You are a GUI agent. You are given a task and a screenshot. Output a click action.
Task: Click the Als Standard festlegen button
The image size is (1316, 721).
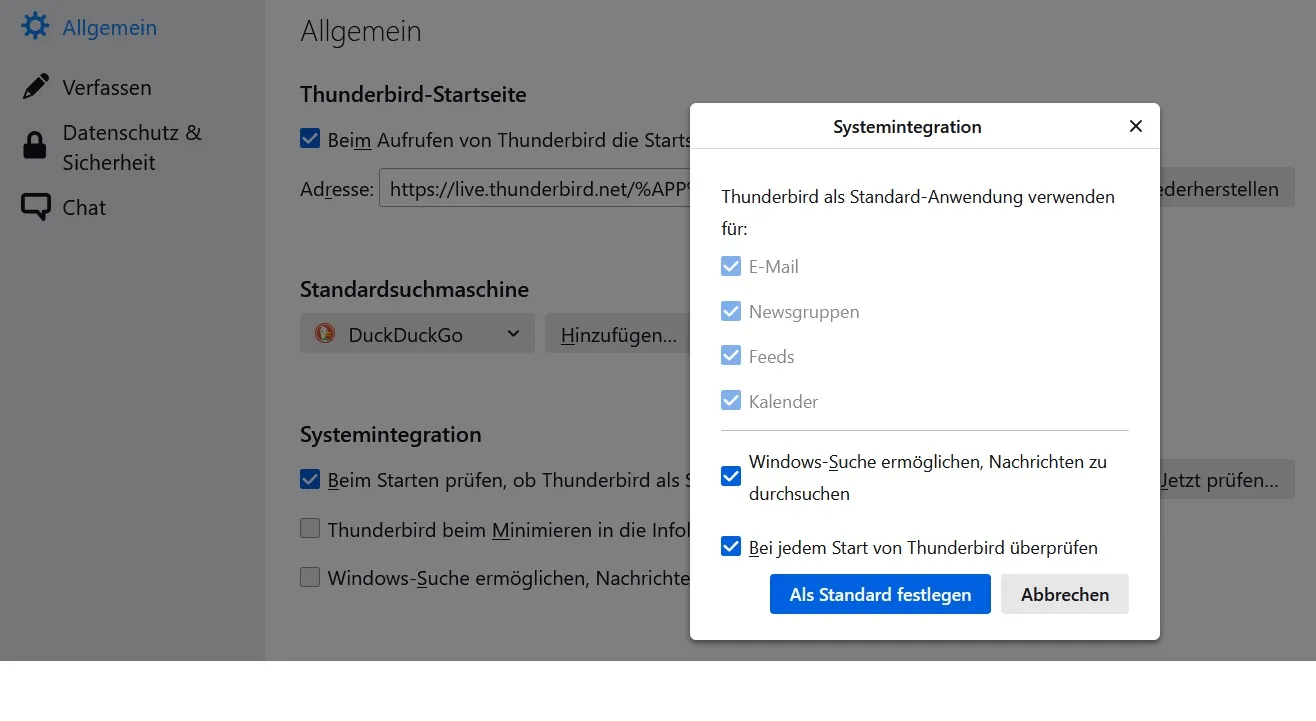coord(880,594)
